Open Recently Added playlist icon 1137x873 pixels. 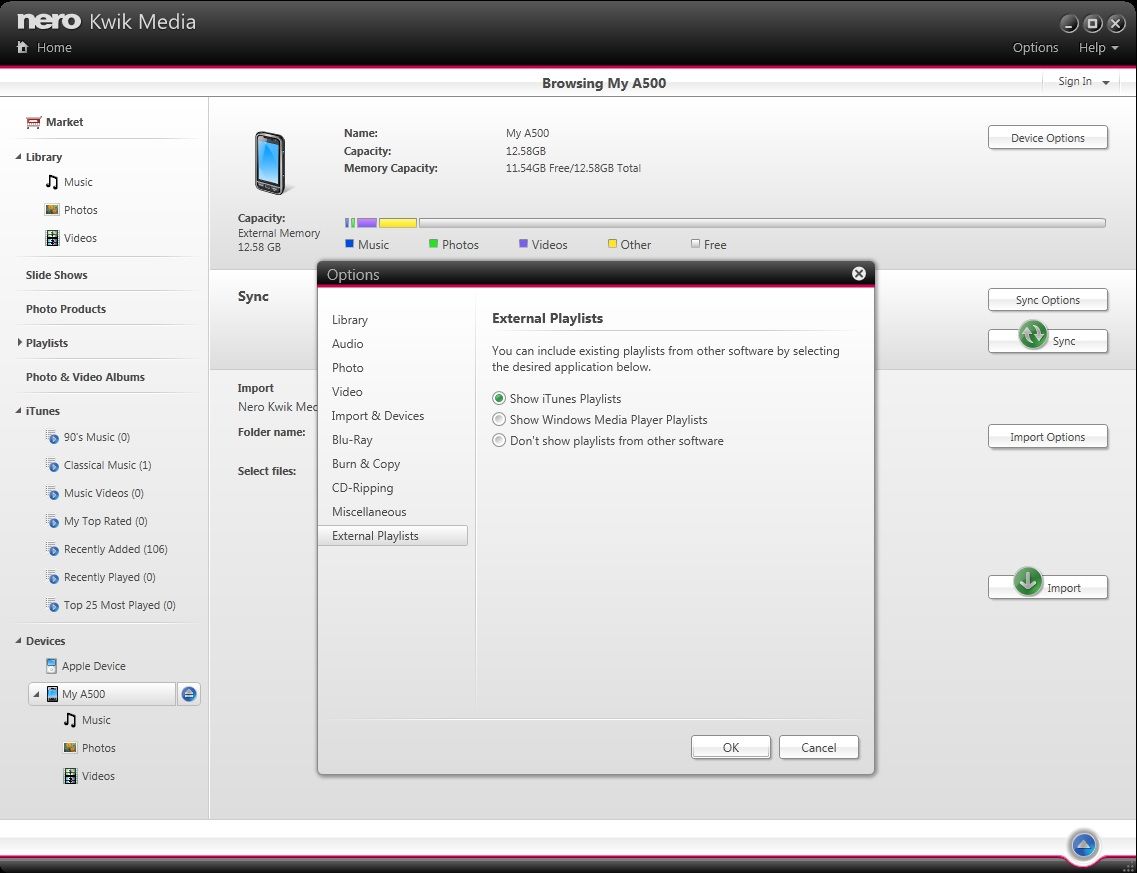(x=51, y=549)
